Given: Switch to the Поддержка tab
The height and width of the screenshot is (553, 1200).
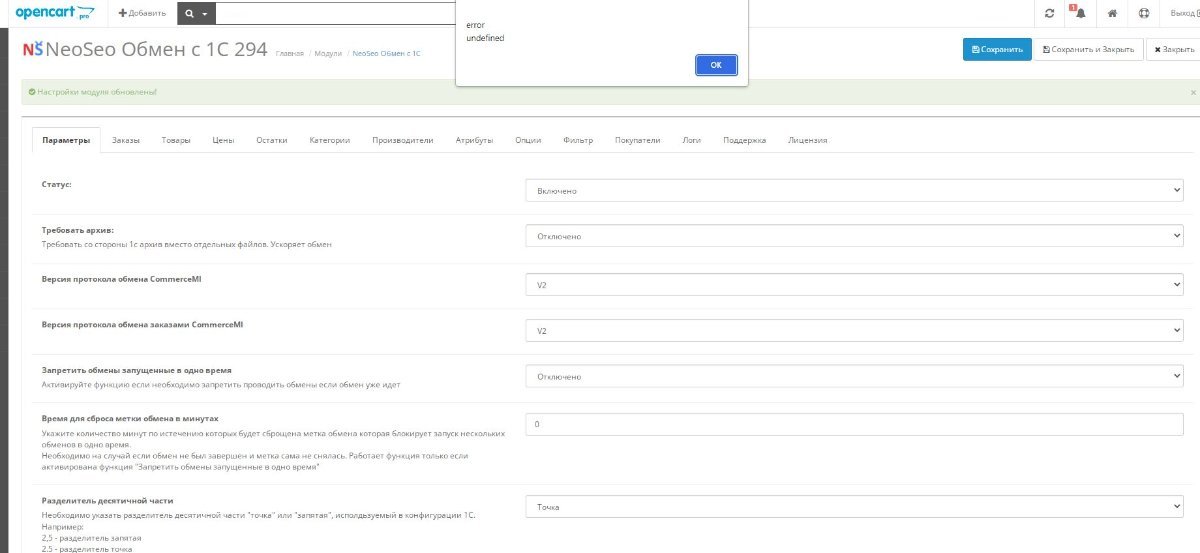Looking at the screenshot, I should coord(744,140).
